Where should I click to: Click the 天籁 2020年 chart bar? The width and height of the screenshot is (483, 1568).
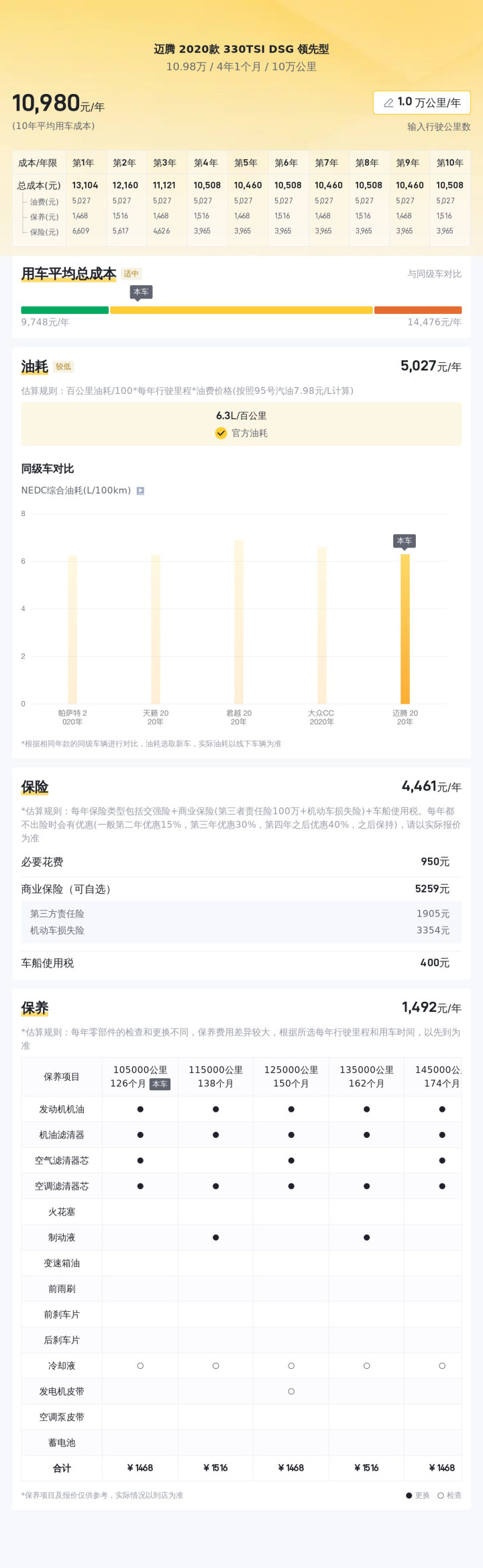pyautogui.click(x=156, y=629)
